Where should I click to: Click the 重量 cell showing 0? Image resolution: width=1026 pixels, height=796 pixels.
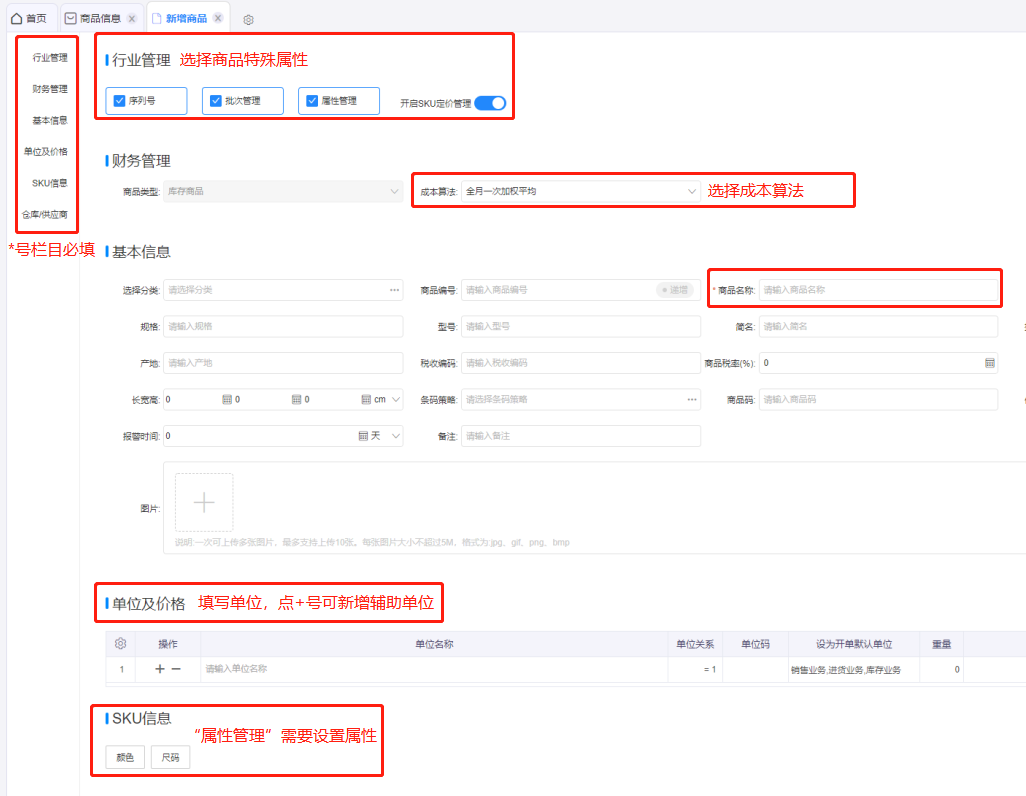941,670
